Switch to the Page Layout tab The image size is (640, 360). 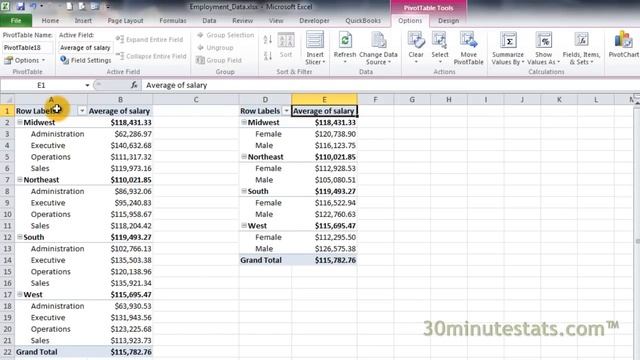(125, 20)
